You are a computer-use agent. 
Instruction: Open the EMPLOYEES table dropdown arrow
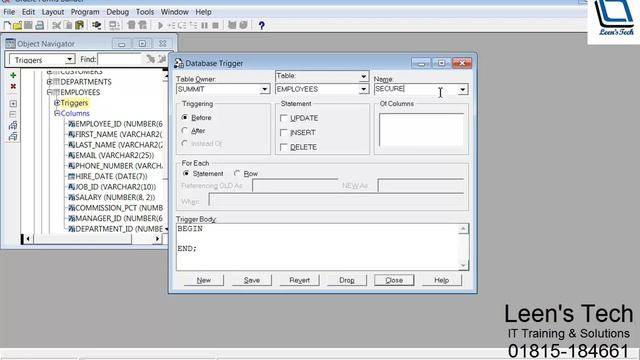click(364, 89)
